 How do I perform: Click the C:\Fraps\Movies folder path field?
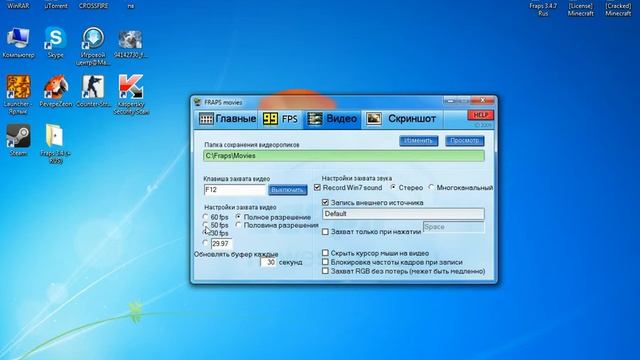click(x=344, y=156)
